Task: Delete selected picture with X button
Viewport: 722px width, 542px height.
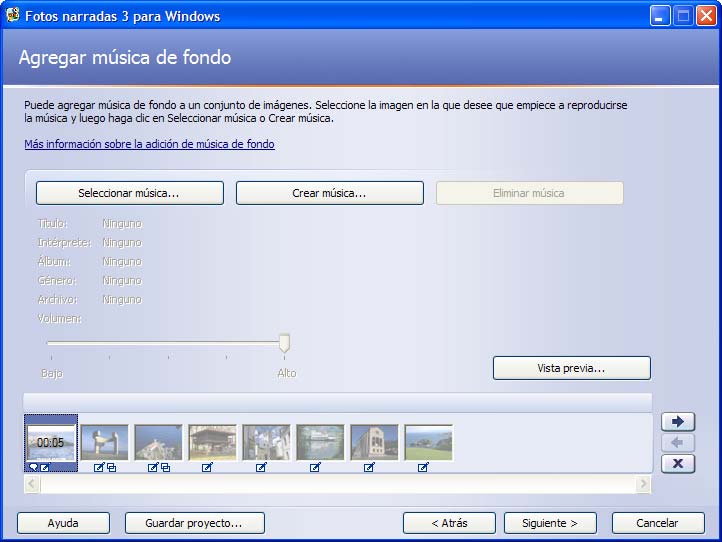Action: [x=678, y=464]
